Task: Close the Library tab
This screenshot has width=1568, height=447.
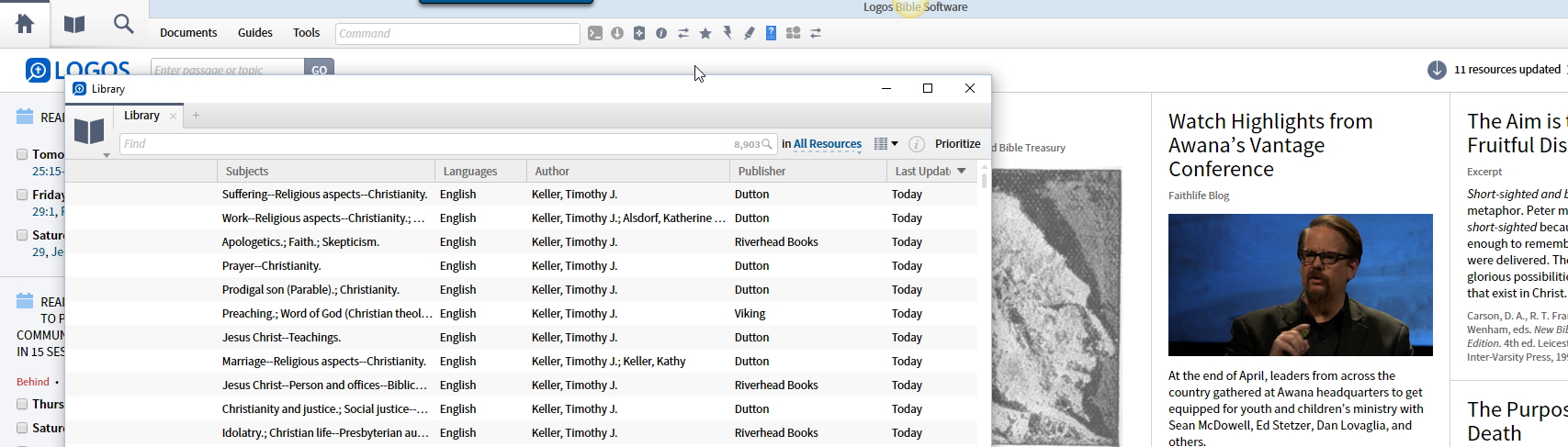Action: (x=173, y=116)
